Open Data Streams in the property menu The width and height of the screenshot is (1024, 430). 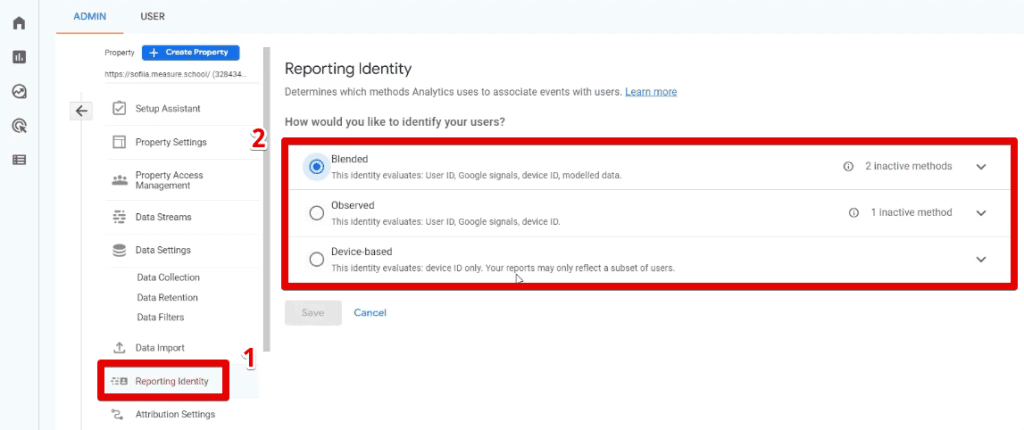162,217
